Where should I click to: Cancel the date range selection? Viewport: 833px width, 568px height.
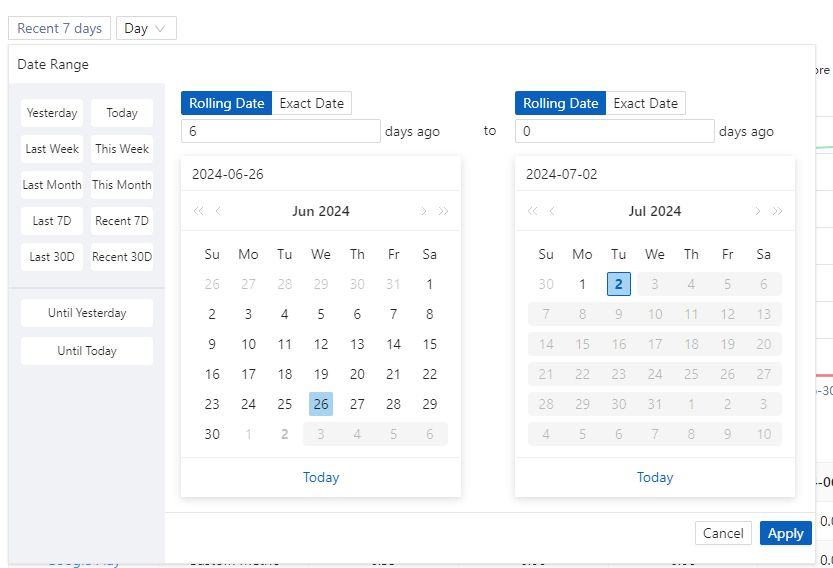(722, 533)
